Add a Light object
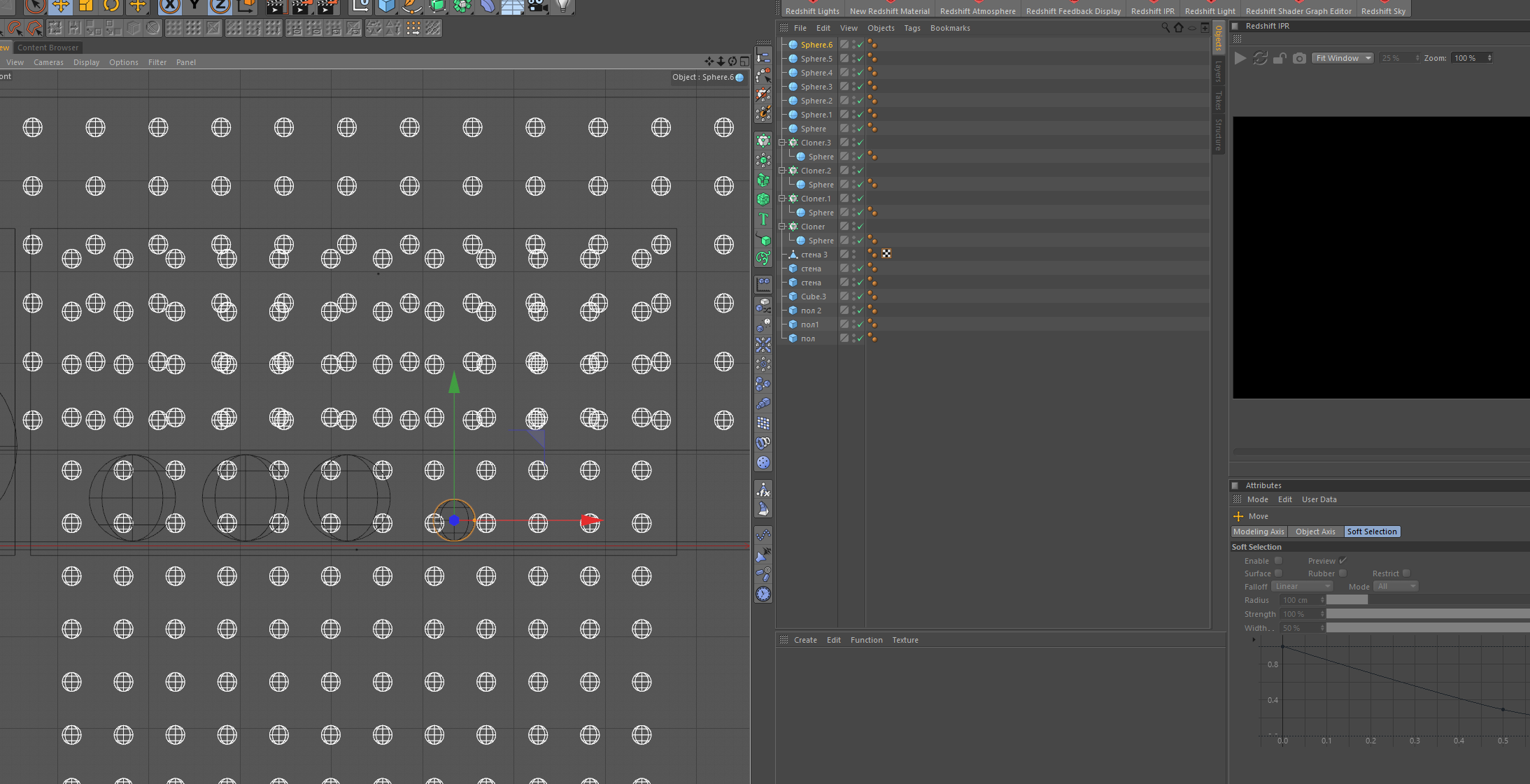Screen dimensions: 1530x784 pyautogui.click(x=562, y=6)
